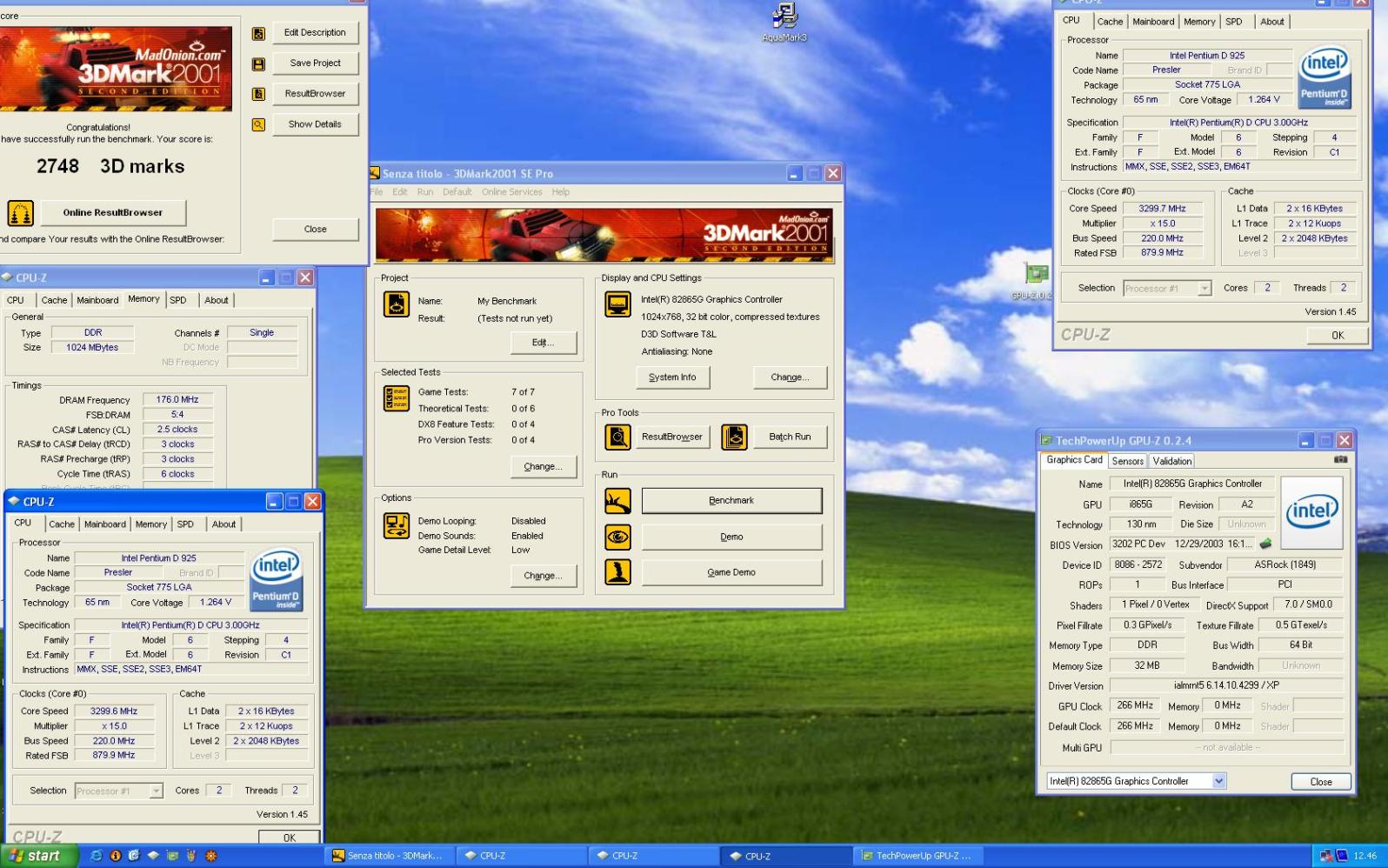Open the Run menu in 3DMark2001 SE Pro
The height and width of the screenshot is (868, 1388).
424,192
